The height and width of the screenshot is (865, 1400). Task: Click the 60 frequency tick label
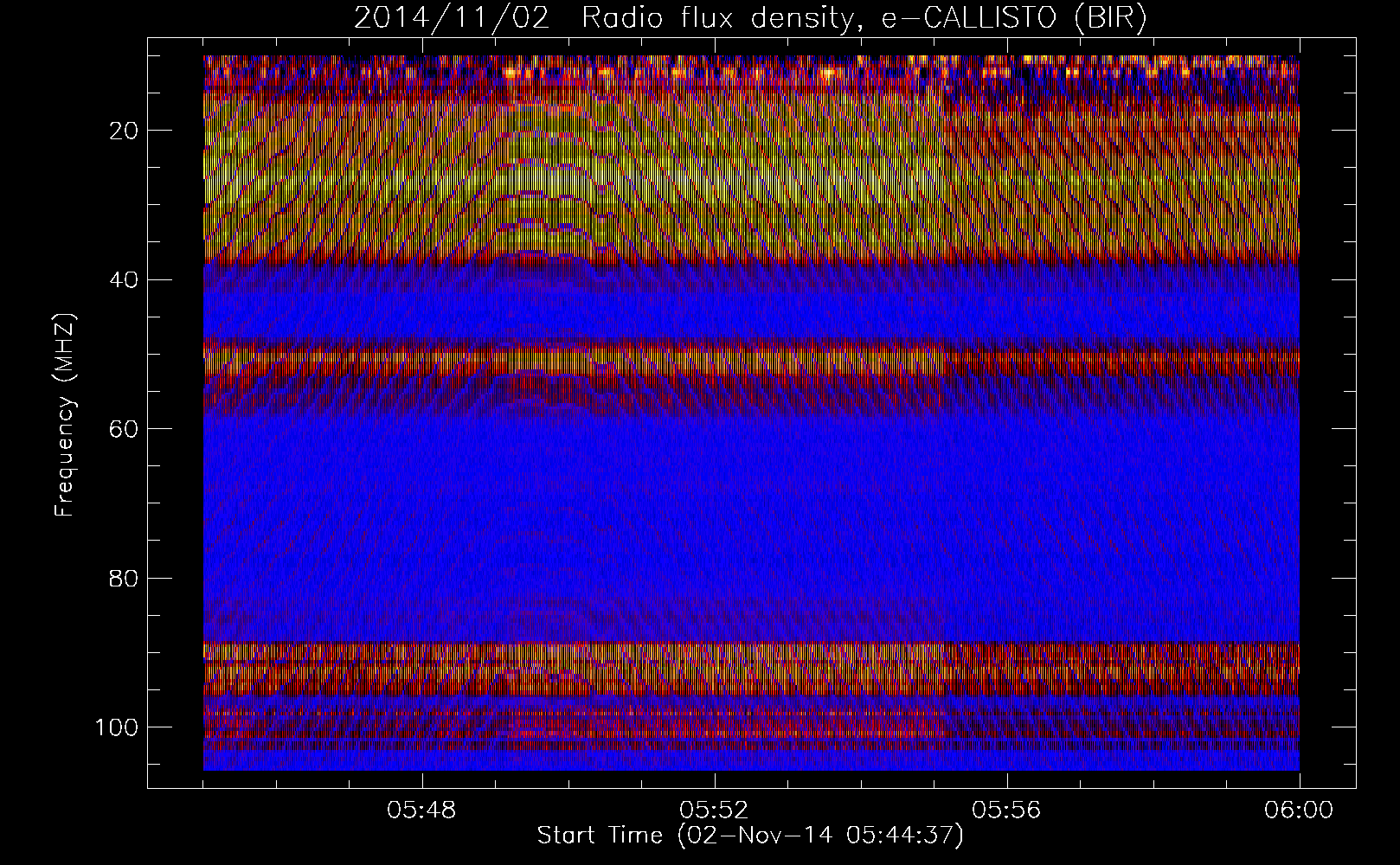pos(125,428)
